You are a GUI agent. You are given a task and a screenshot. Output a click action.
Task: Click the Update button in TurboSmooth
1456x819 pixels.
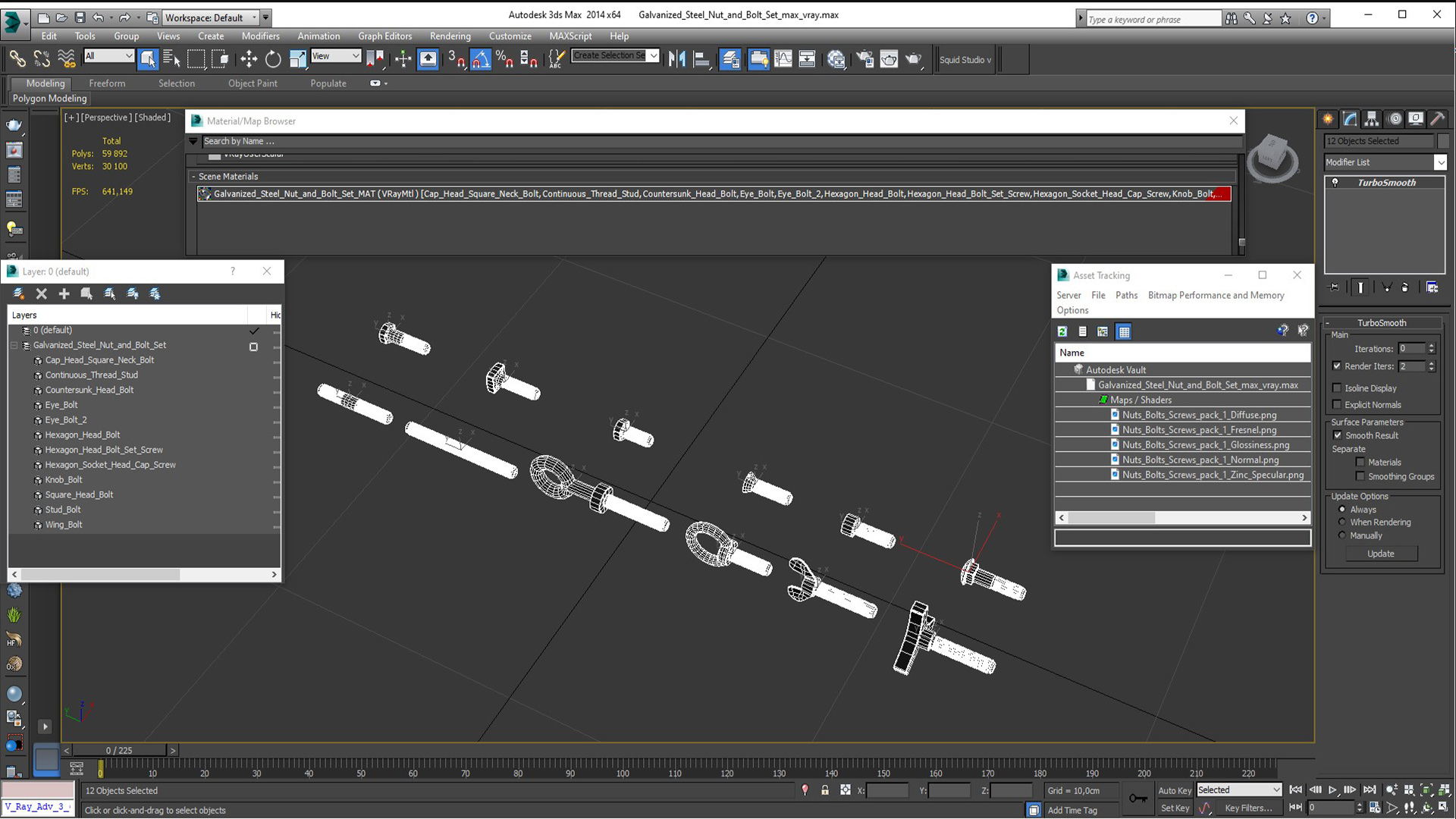pos(1380,554)
